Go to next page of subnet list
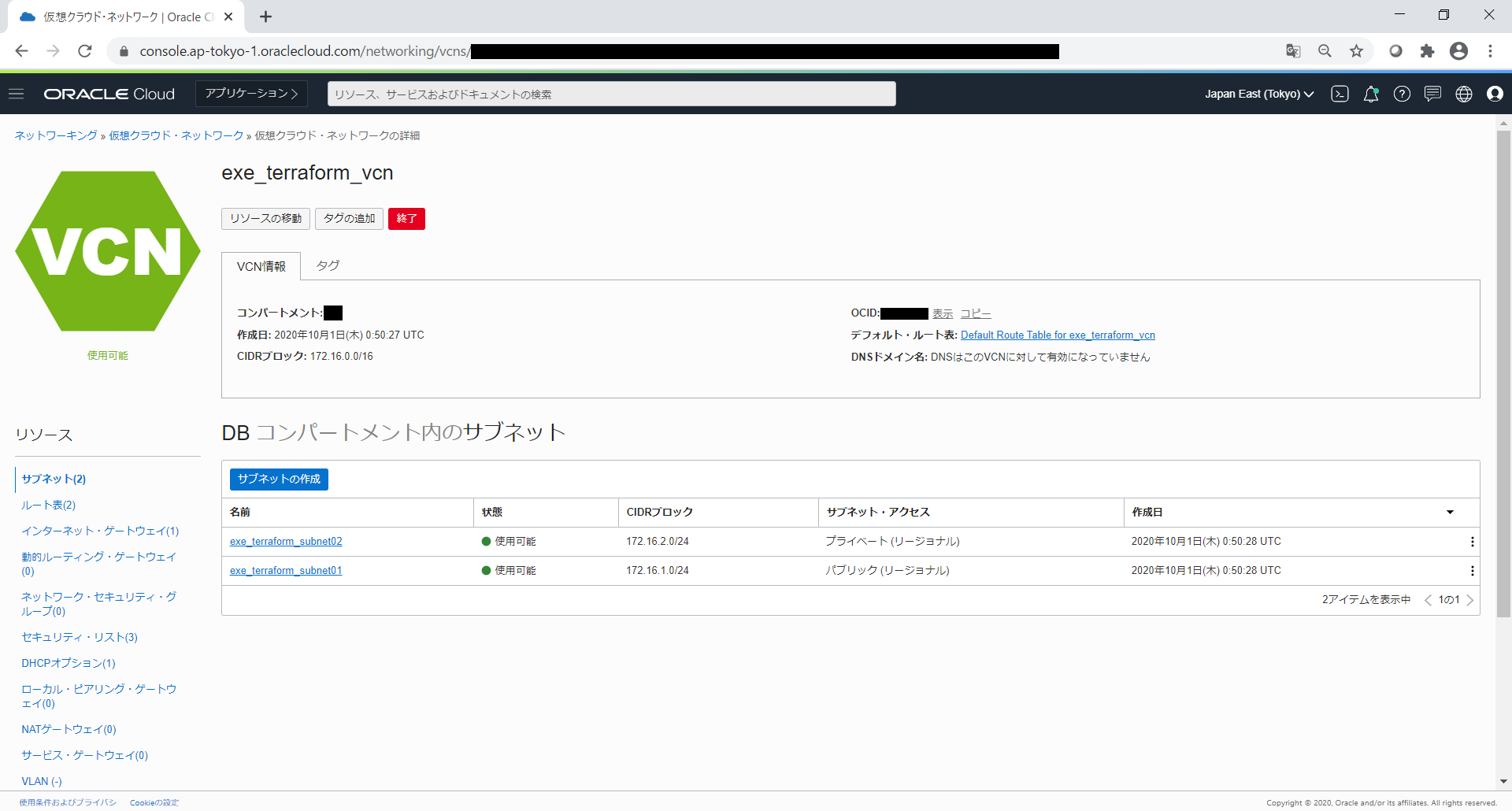Viewport: 1512px width, 811px height. pyautogui.click(x=1469, y=600)
